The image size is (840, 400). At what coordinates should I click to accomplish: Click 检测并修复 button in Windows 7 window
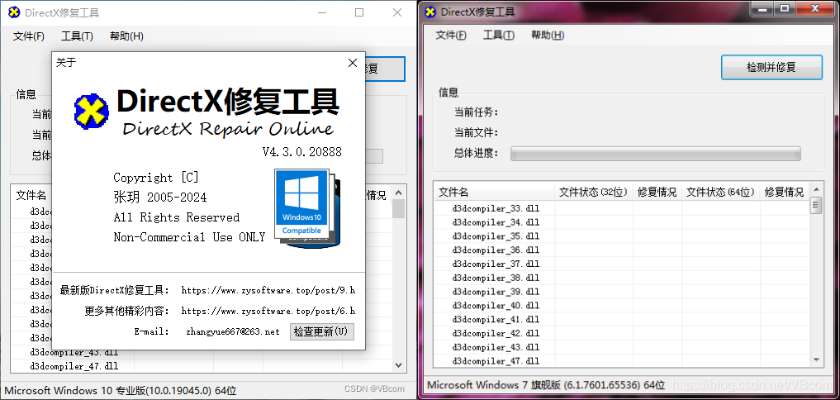tap(771, 67)
